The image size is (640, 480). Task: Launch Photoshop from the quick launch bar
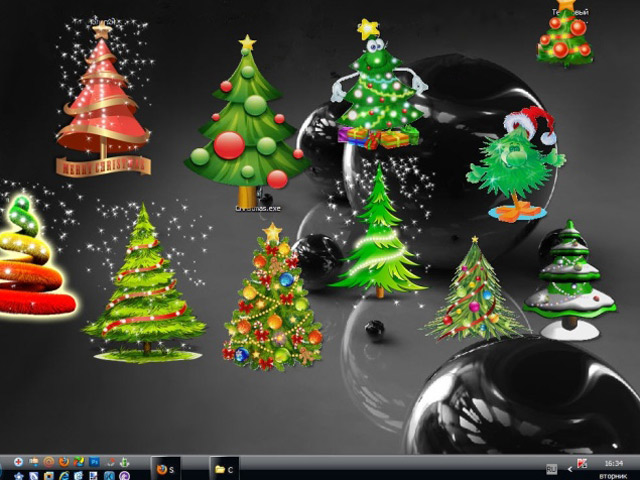coord(94,462)
